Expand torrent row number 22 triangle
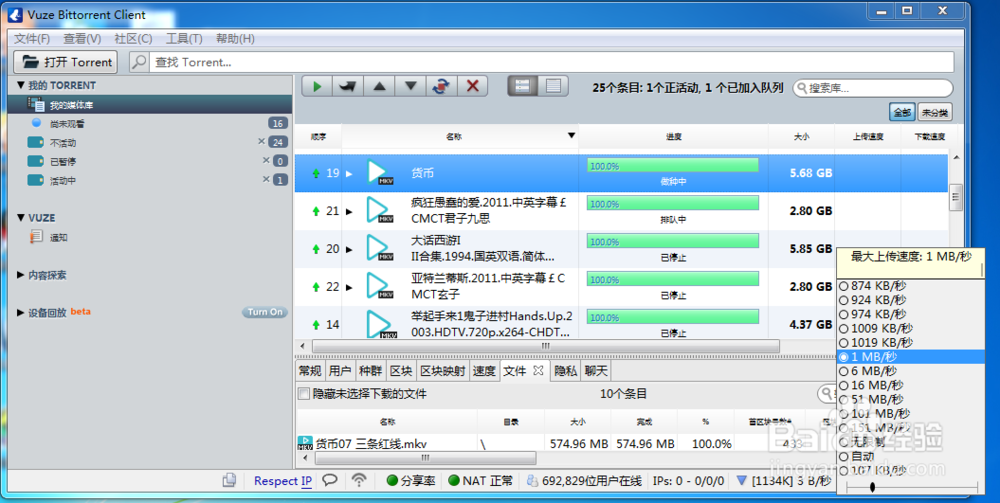This screenshot has height=503, width=1000. point(349,288)
